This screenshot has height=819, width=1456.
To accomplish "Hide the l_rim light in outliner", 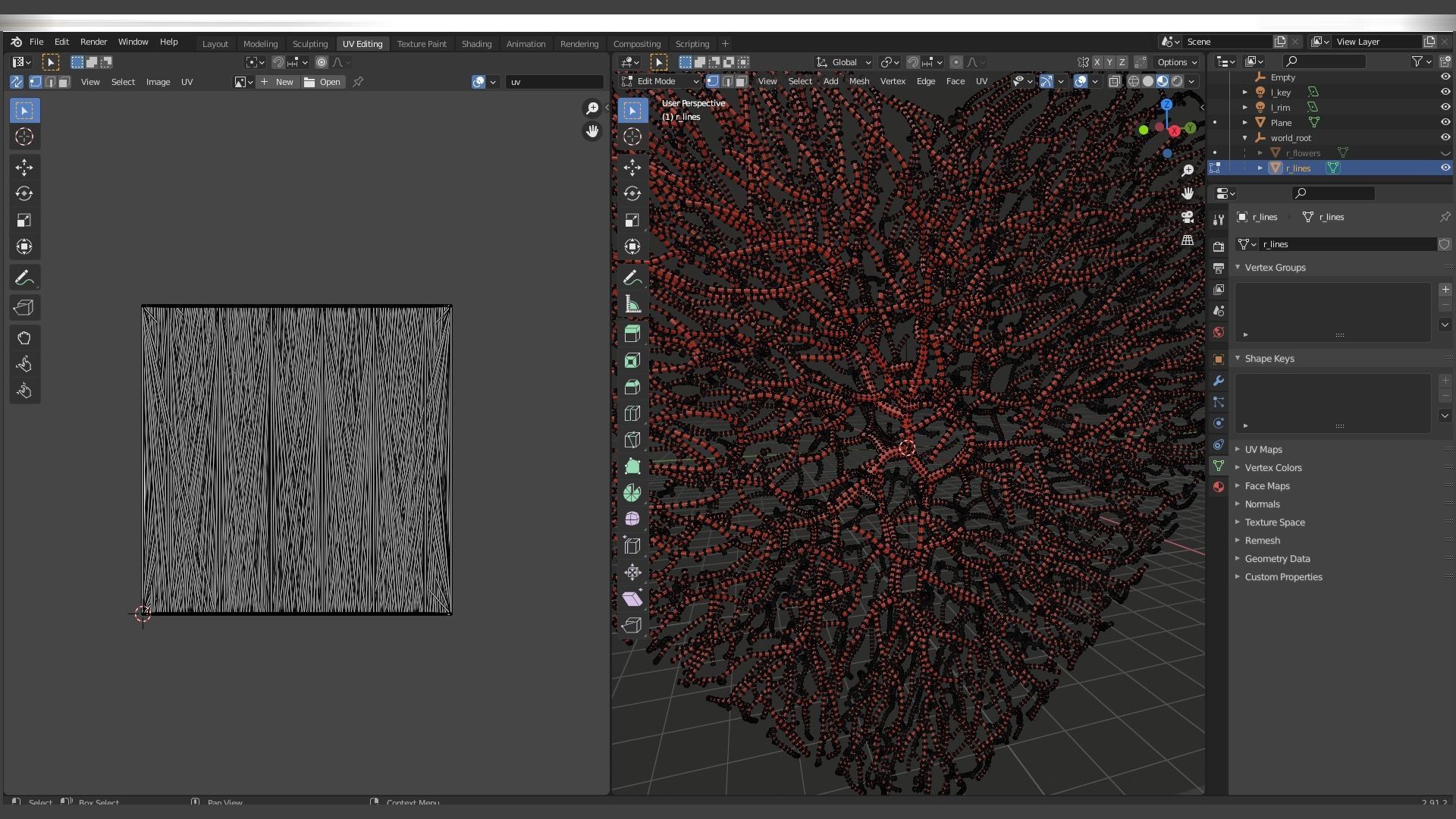I will pos(1445,107).
